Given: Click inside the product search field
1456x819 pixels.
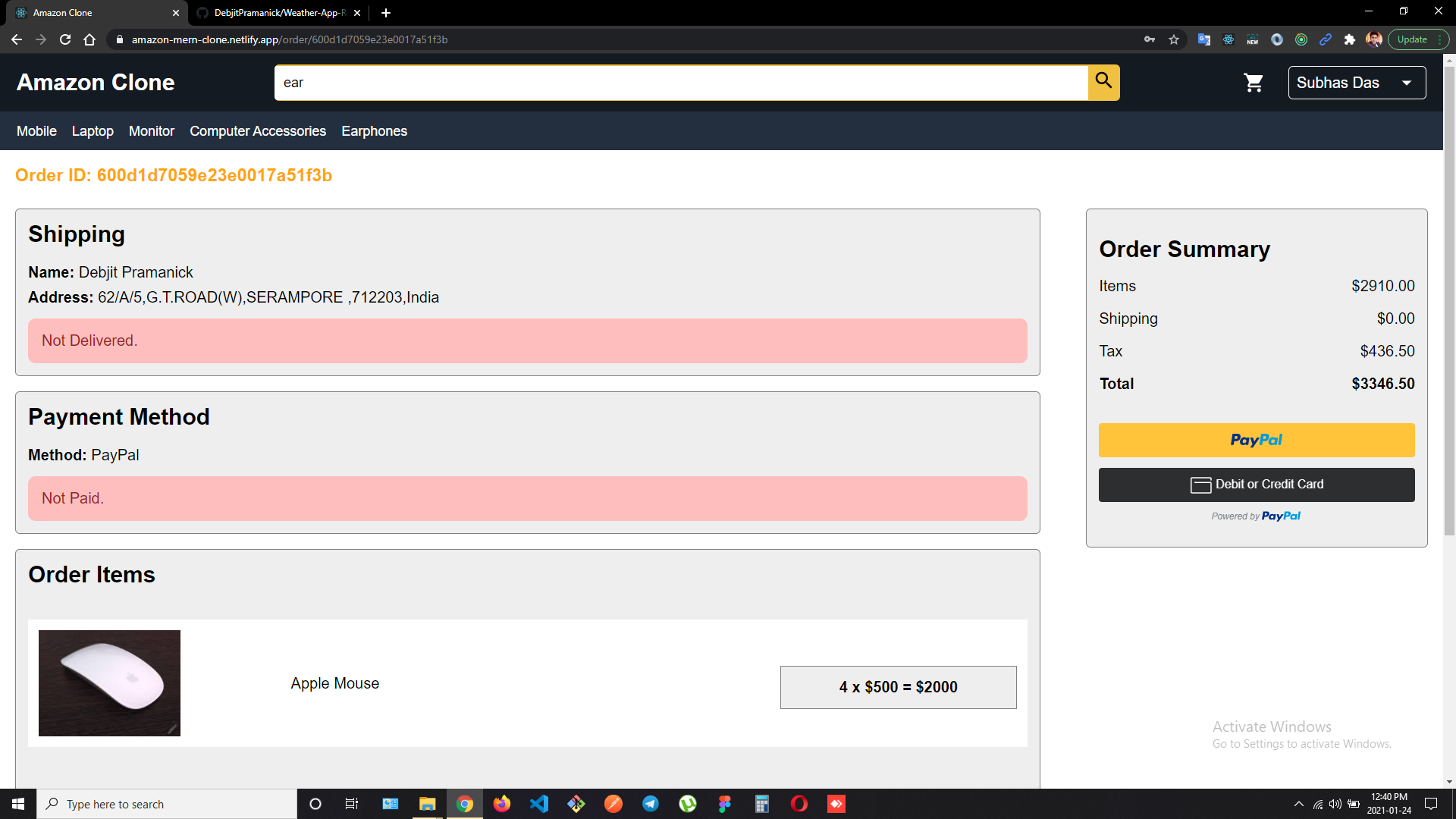Looking at the screenshot, I should [x=680, y=83].
